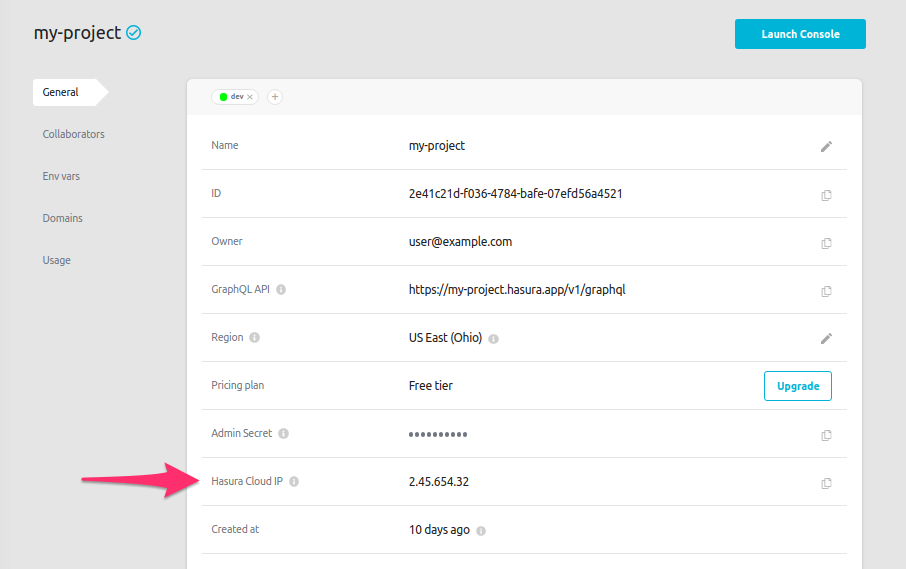The image size is (906, 569).
Task: Add a new tag with plus button
Action: 275,97
